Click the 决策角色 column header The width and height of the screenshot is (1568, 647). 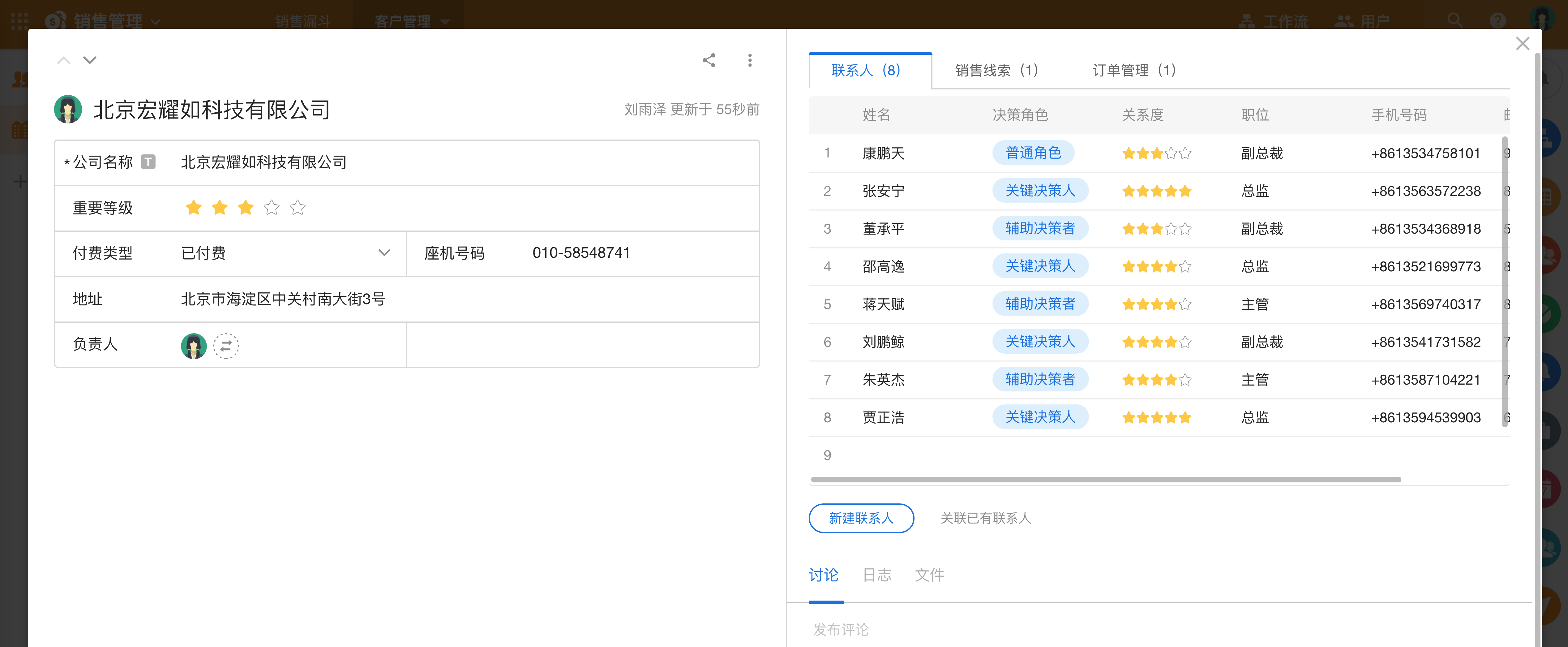1020,115
